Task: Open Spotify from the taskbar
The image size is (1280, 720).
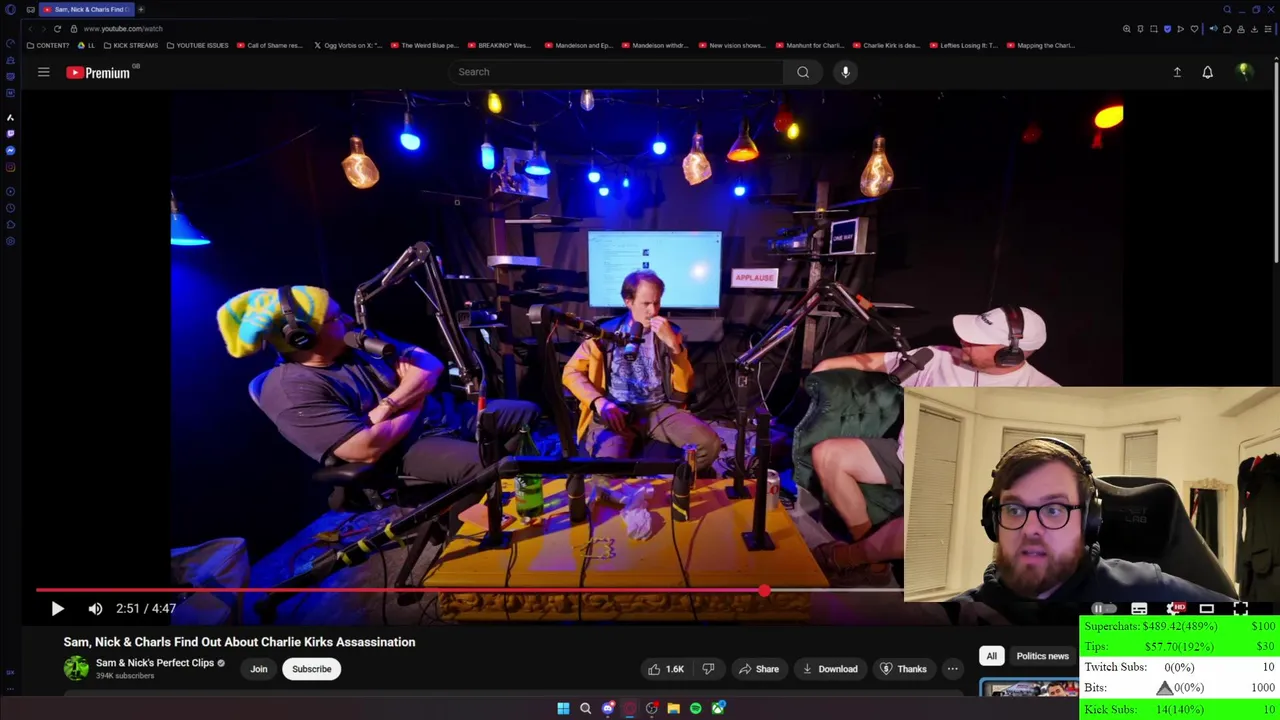Action: click(695, 709)
